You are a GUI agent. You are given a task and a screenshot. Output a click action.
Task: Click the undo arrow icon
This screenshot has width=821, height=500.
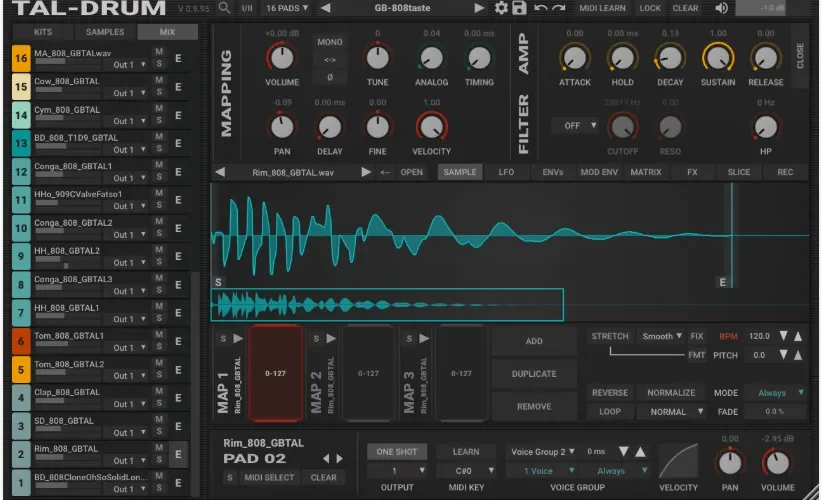click(540, 8)
